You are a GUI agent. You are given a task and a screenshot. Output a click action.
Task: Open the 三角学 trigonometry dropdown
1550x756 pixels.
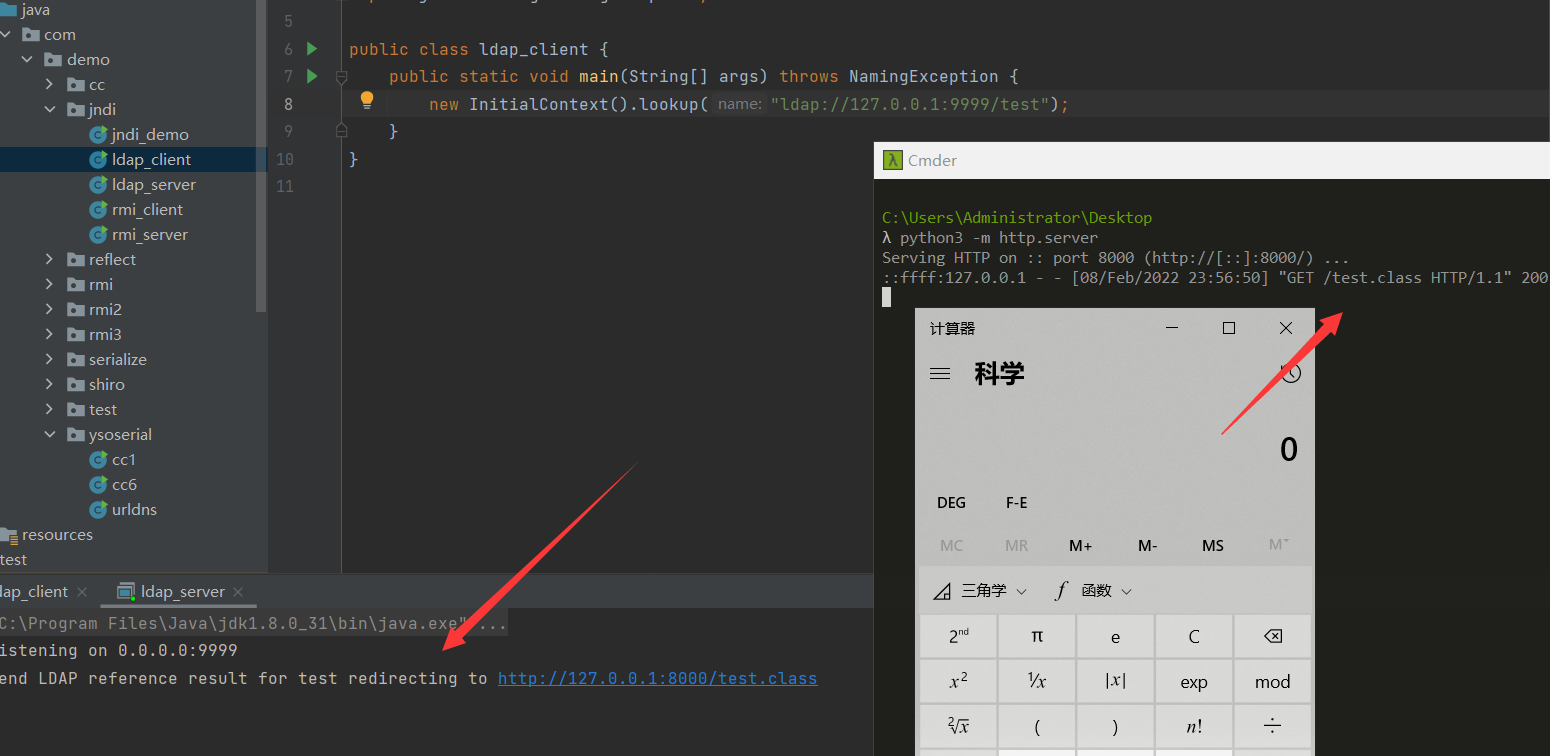[x=980, y=591]
